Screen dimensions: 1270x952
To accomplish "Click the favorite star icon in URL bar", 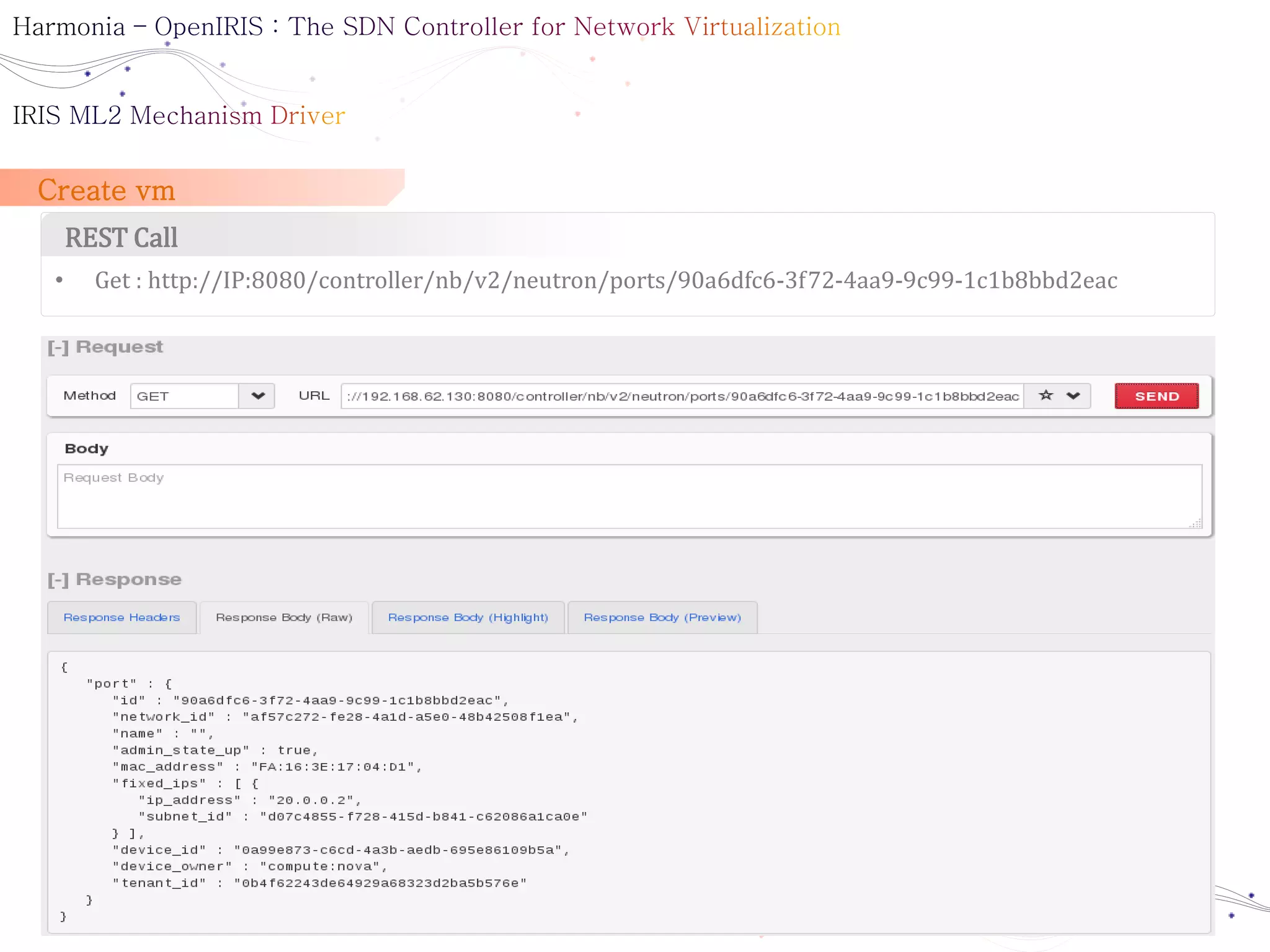I will (x=1046, y=395).
